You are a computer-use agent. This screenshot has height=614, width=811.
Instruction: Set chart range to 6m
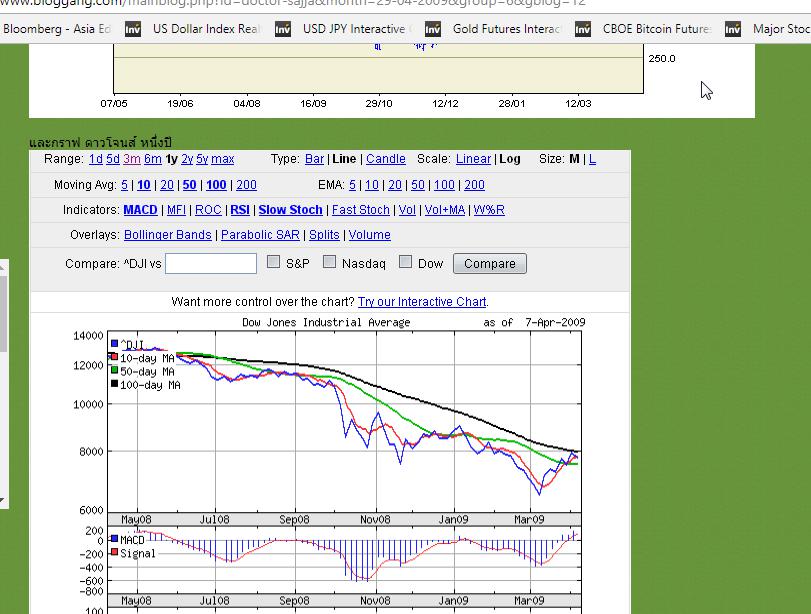coord(153,159)
